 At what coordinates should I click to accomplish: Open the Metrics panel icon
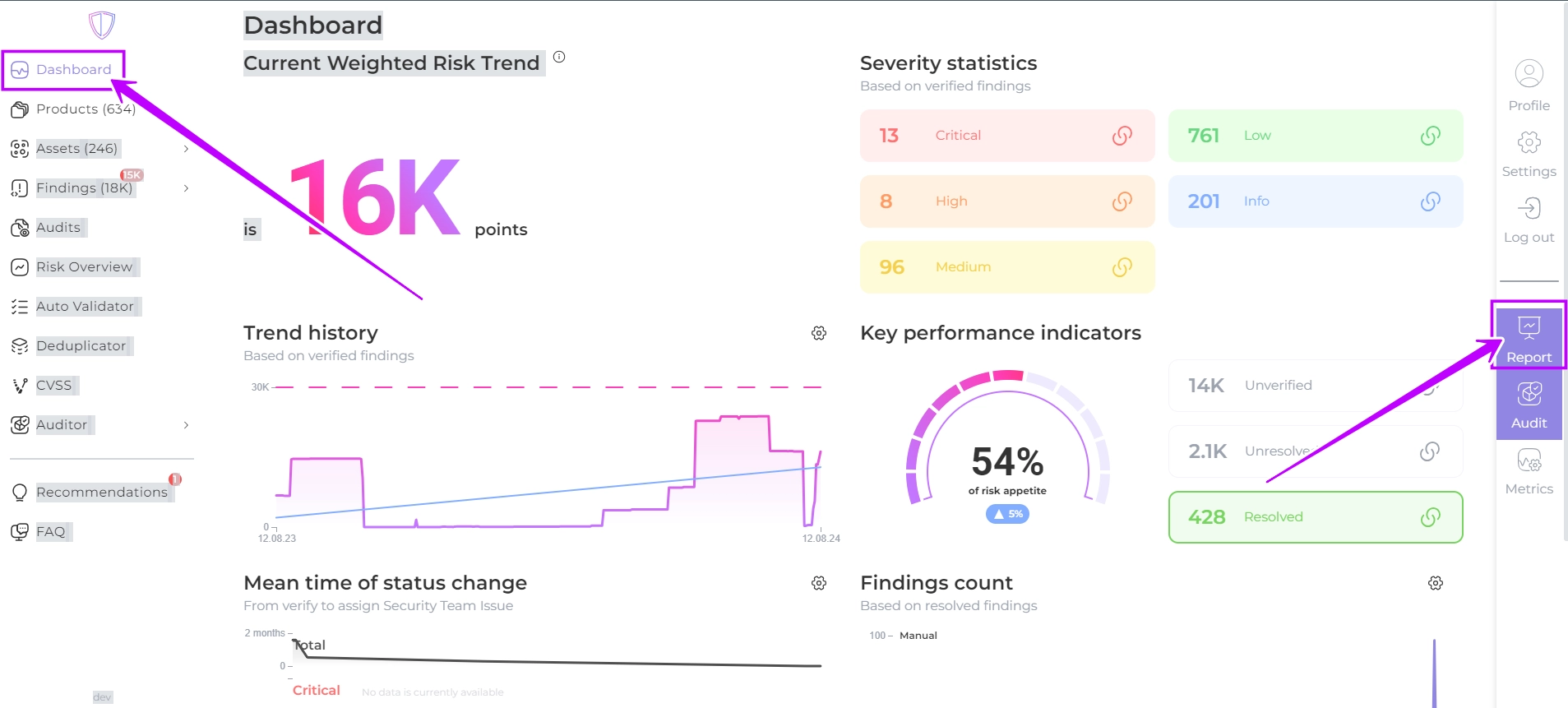click(1529, 460)
